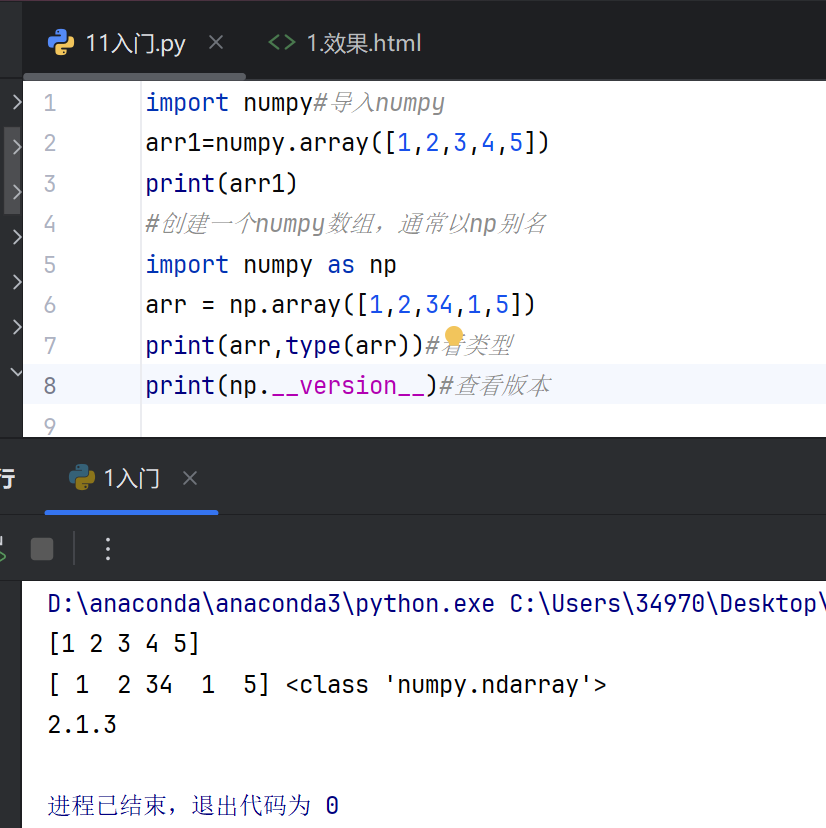
Task: Expand the sidebar chevron beside line 1
Action: pos(16,102)
